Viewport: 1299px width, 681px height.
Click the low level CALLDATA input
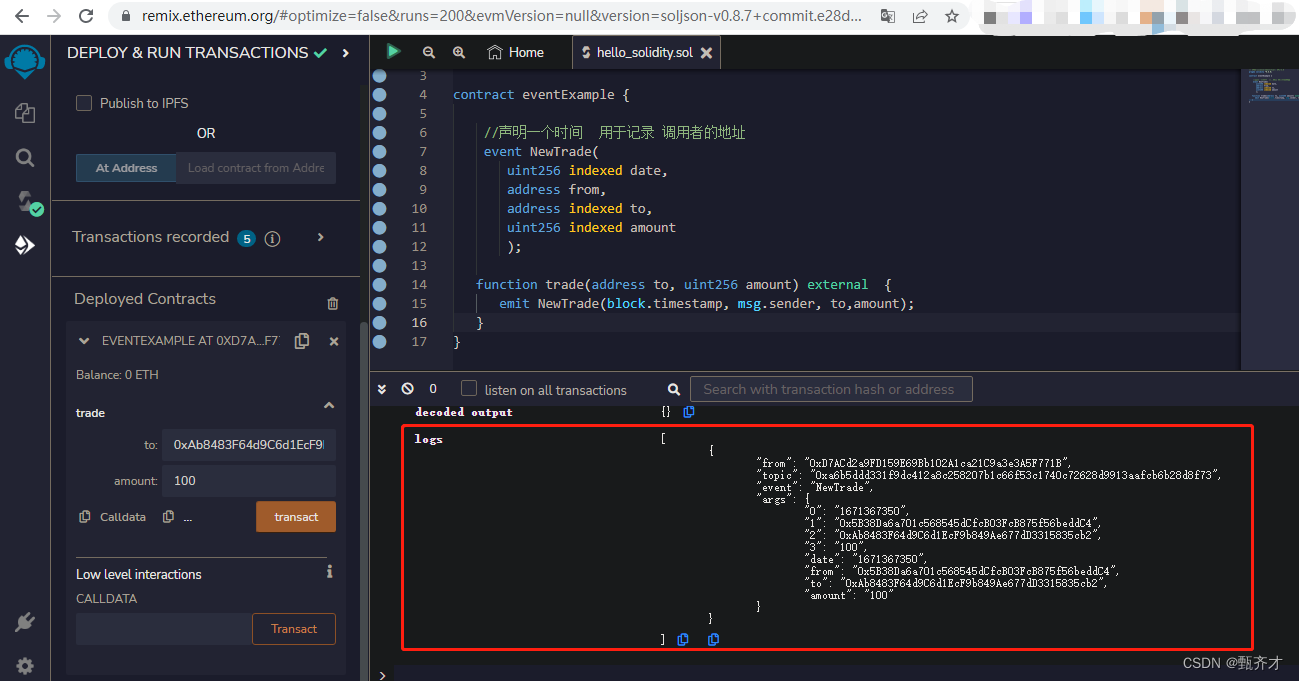tap(164, 629)
